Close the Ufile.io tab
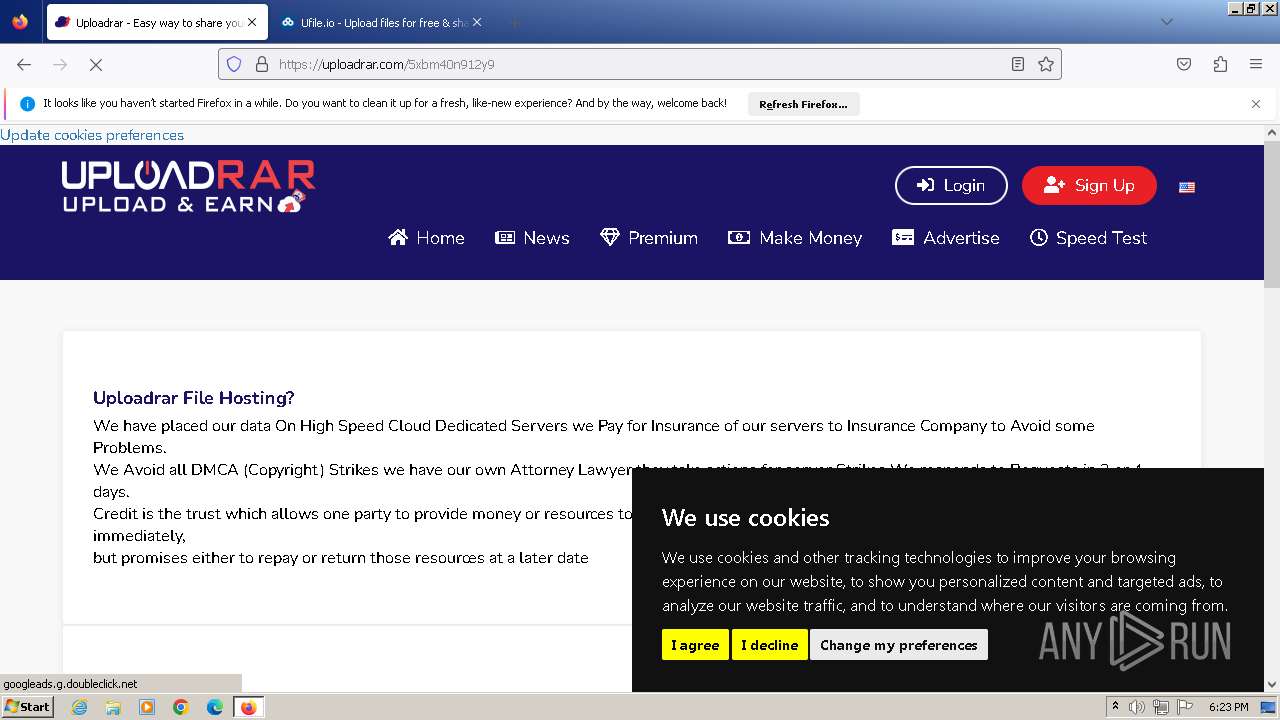This screenshot has height=720, width=1280. (476, 22)
